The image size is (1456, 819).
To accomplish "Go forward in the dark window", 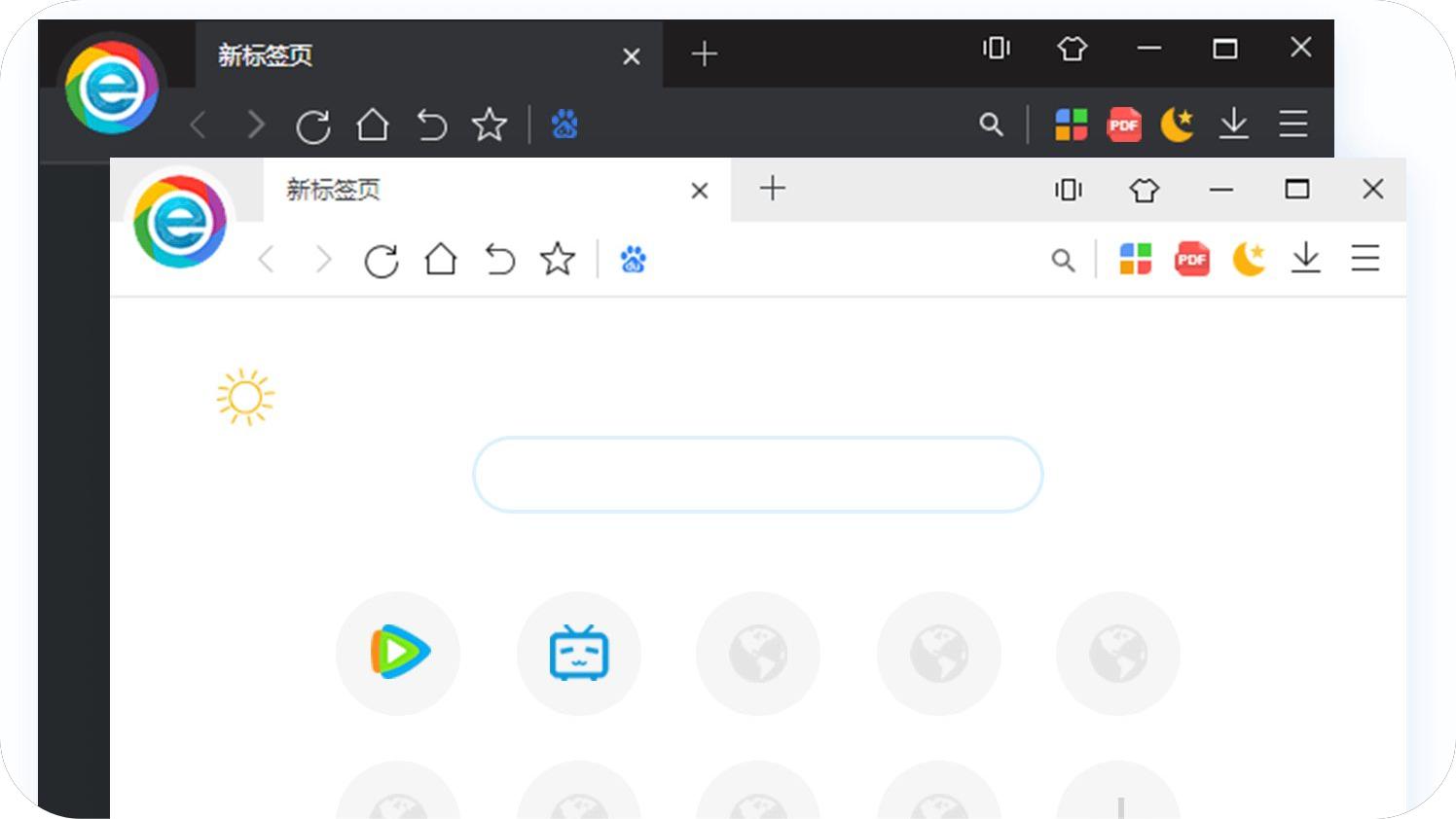I will [x=255, y=125].
